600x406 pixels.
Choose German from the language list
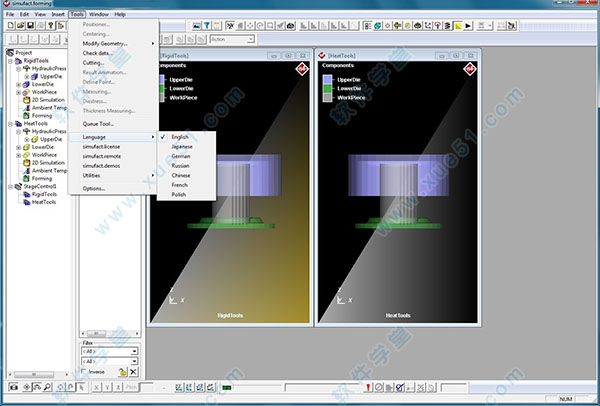(181, 156)
